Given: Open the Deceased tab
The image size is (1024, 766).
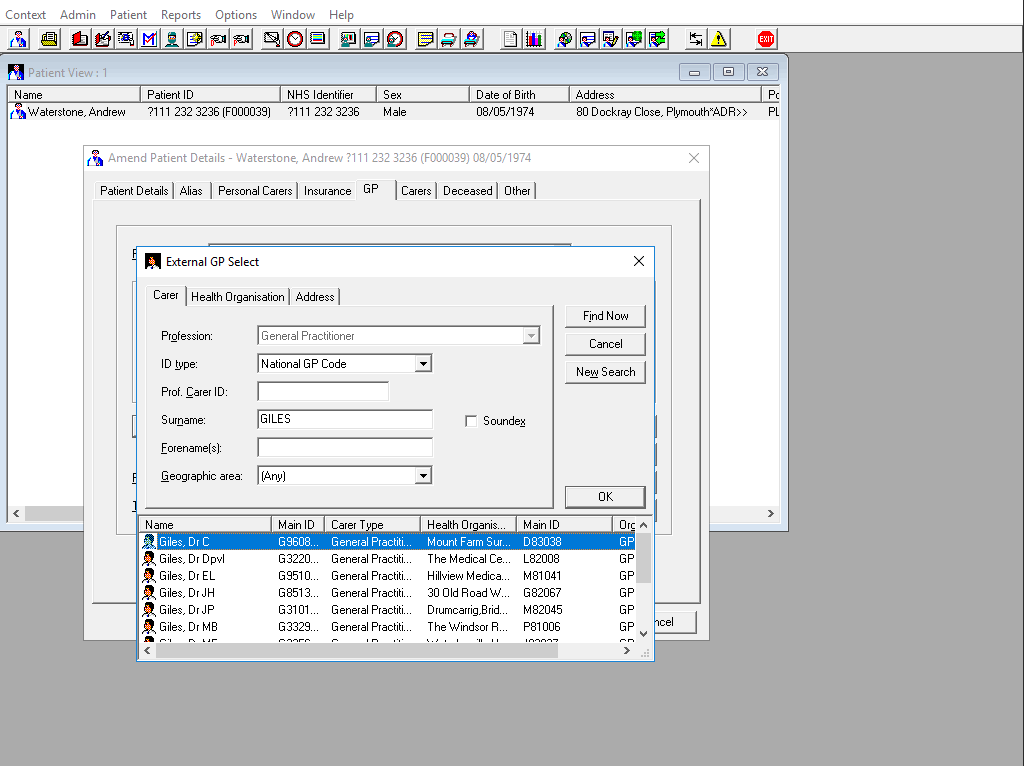Looking at the screenshot, I should pos(468,191).
